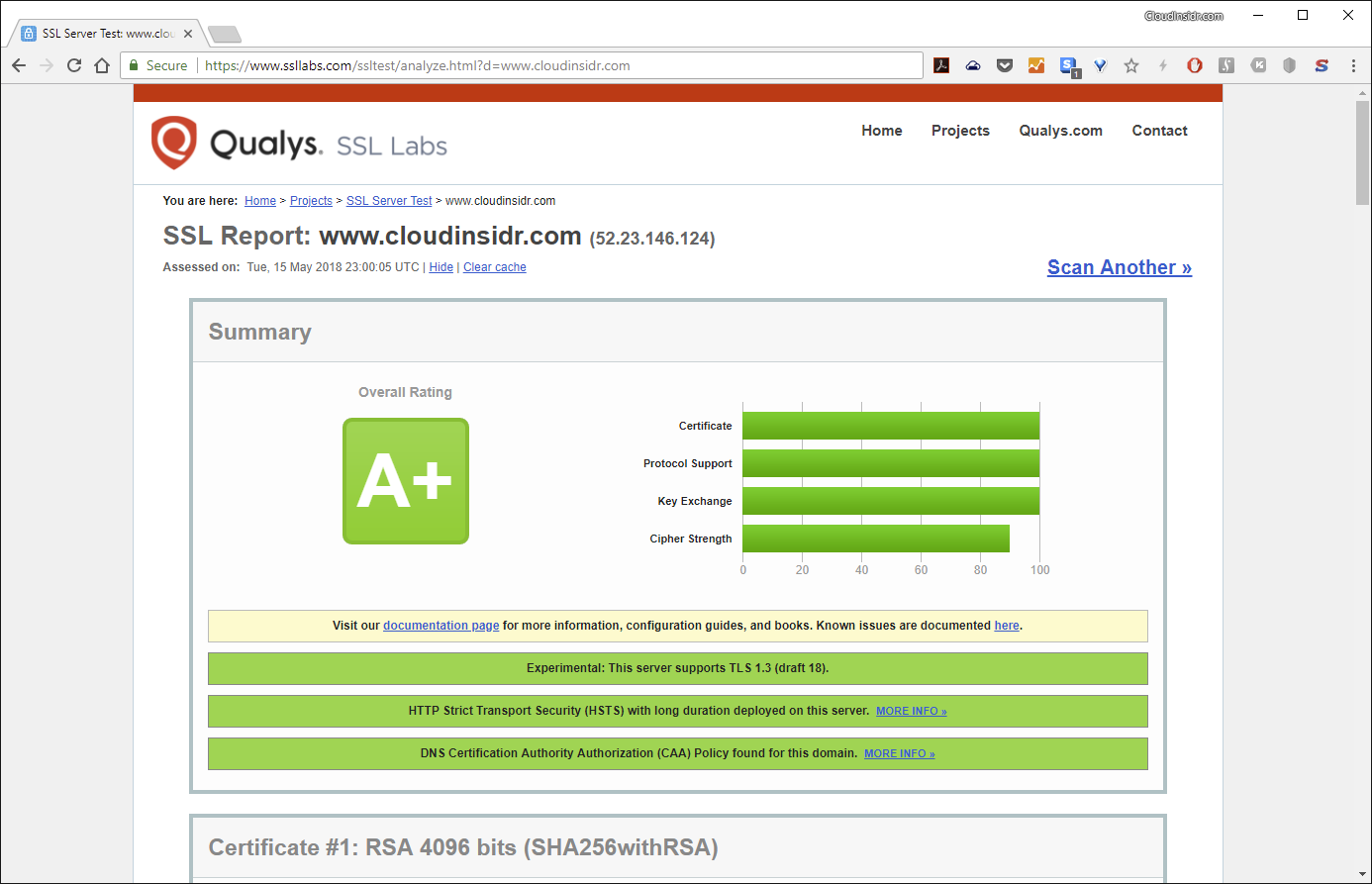1372x884 pixels.
Task: Click the Scan Another link
Action: tap(1119, 267)
